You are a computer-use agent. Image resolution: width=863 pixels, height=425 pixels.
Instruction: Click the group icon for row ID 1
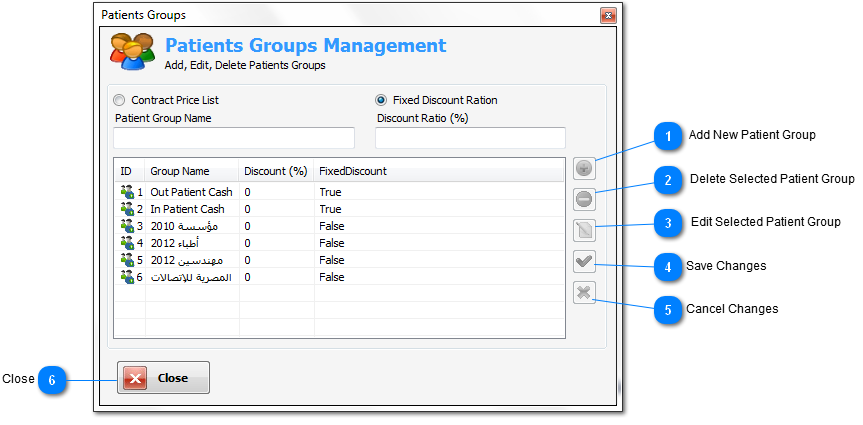(x=126, y=192)
